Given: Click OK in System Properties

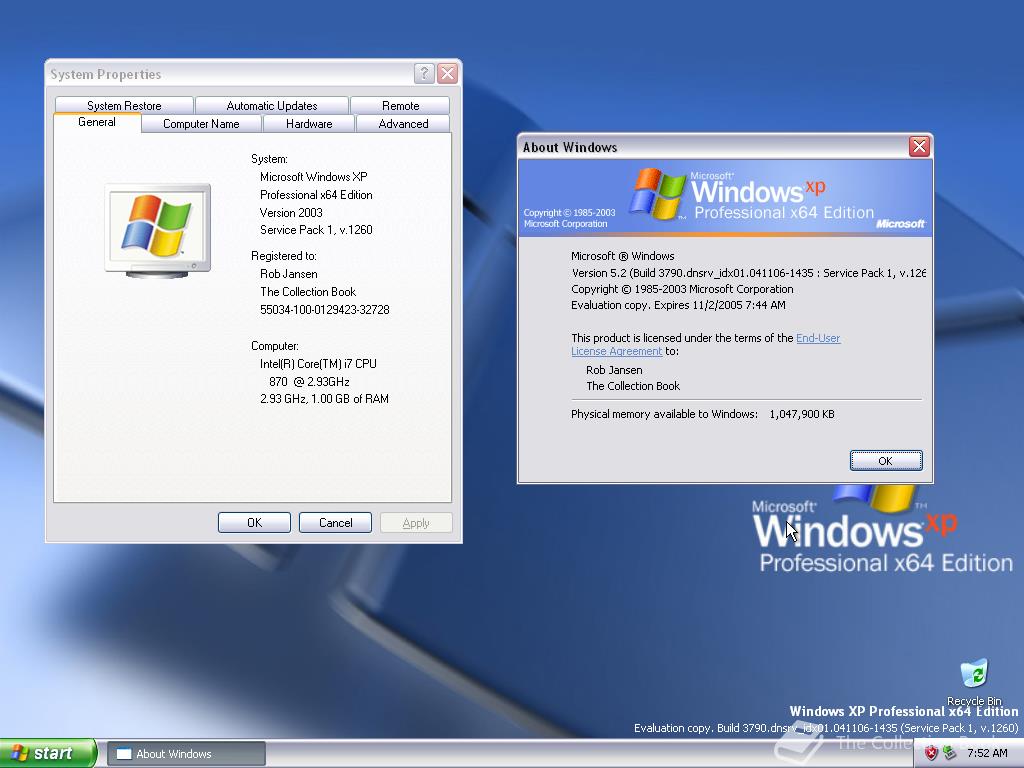Looking at the screenshot, I should point(254,522).
